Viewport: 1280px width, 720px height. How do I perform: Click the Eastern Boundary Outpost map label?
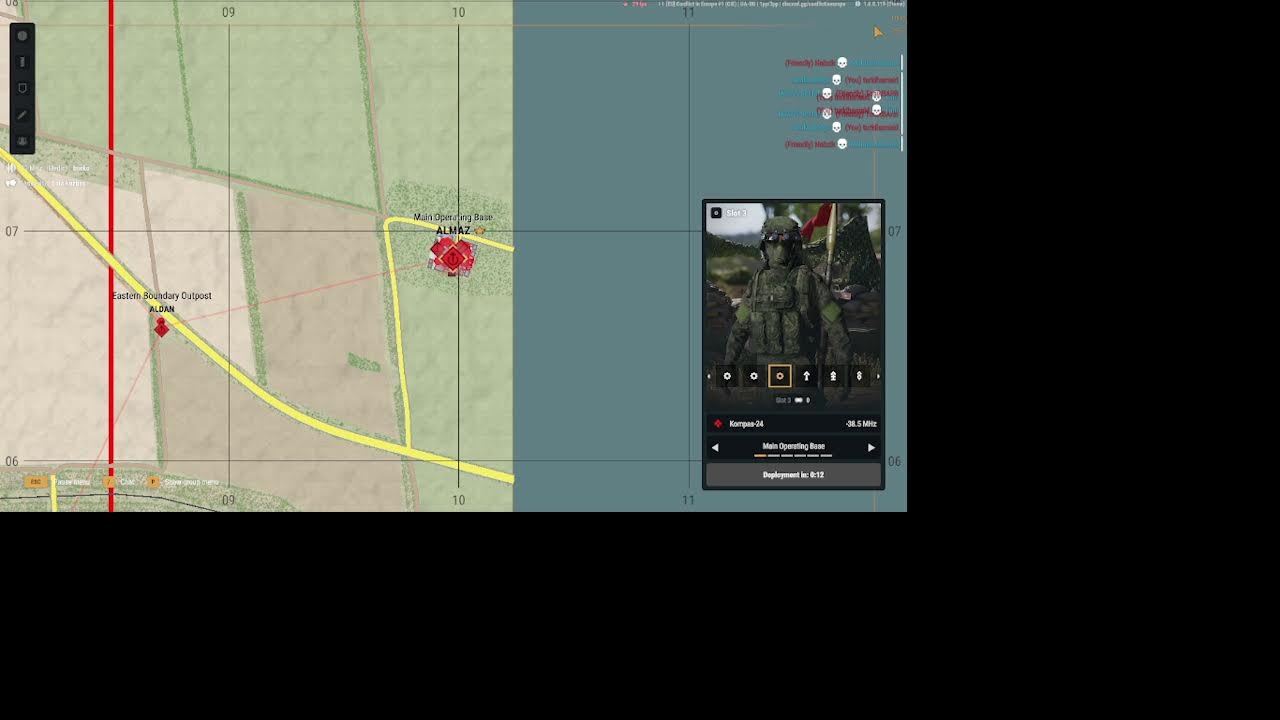[162, 296]
